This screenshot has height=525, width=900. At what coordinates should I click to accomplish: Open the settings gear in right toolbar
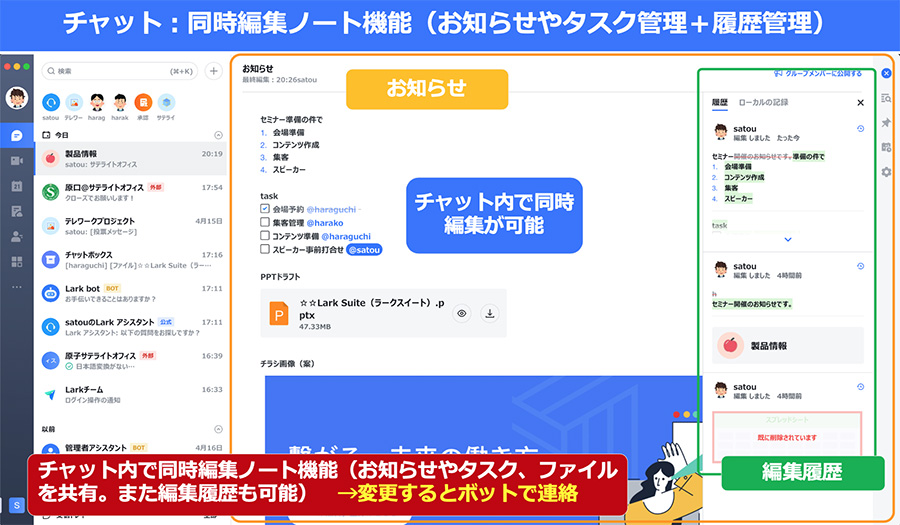pyautogui.click(x=886, y=172)
